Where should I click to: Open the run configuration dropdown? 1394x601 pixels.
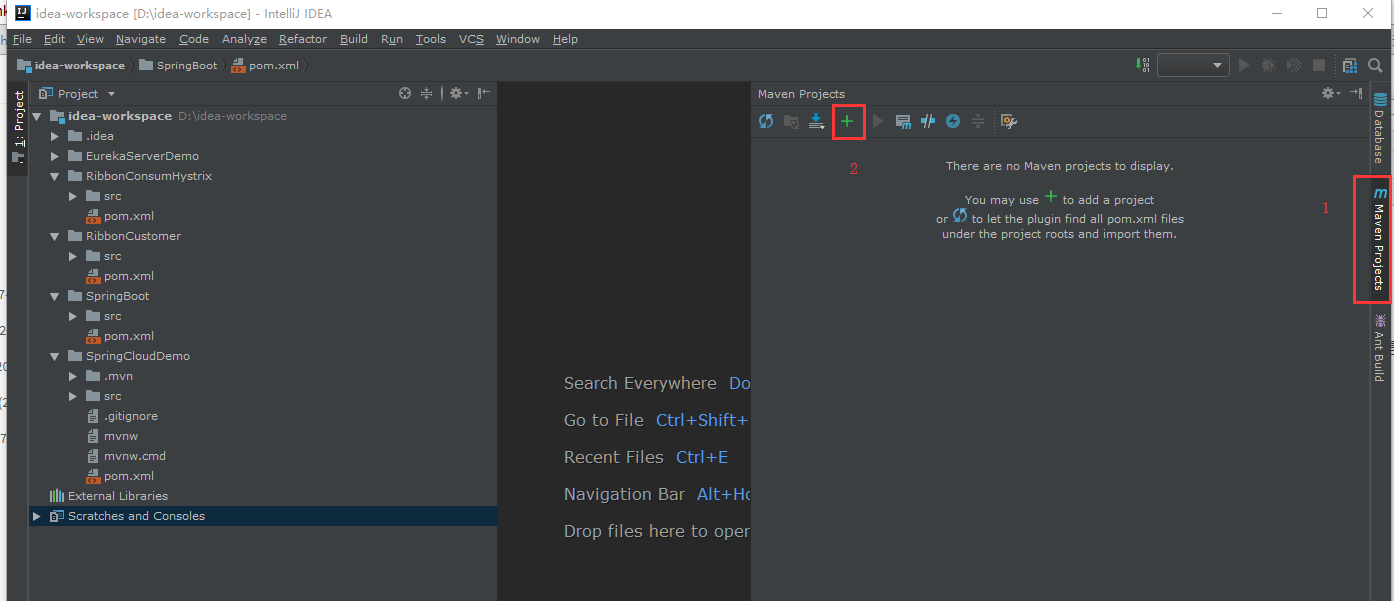[x=1192, y=65]
